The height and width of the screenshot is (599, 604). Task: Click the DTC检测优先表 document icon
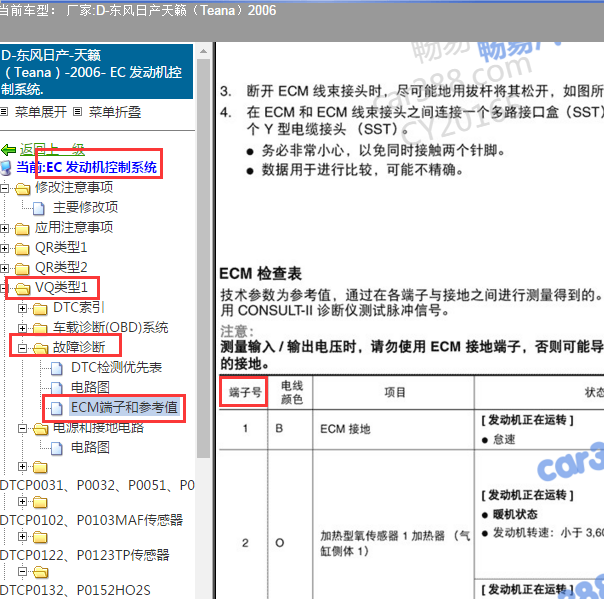57,369
